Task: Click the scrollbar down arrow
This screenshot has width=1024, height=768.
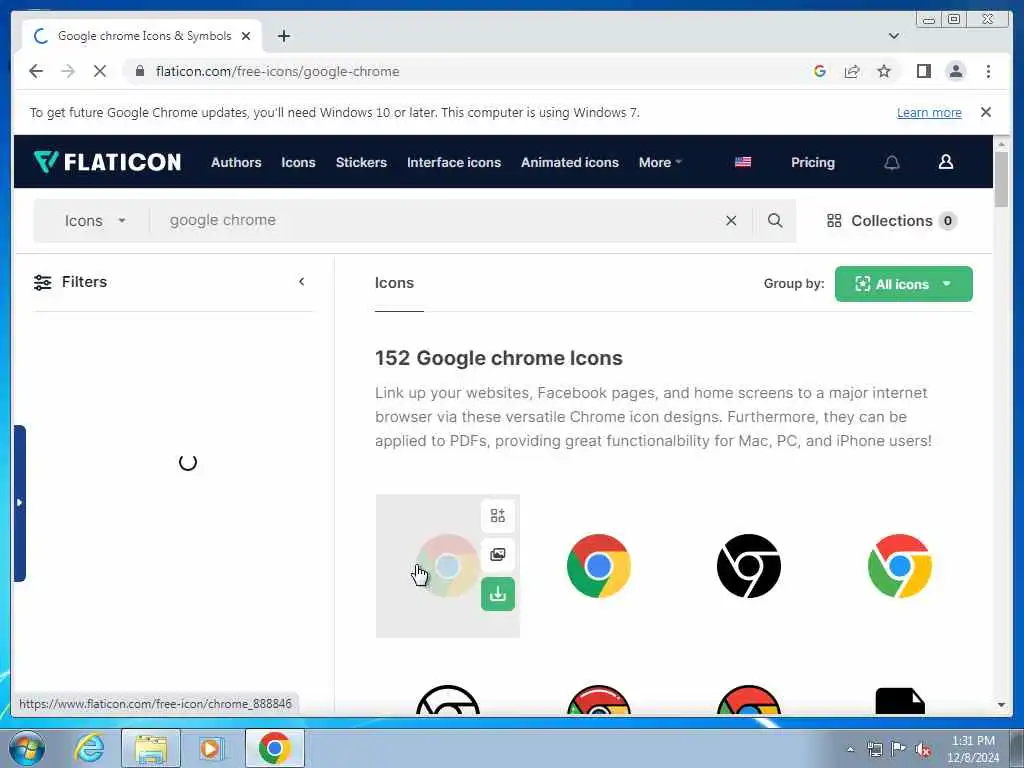Action: tap(1001, 705)
